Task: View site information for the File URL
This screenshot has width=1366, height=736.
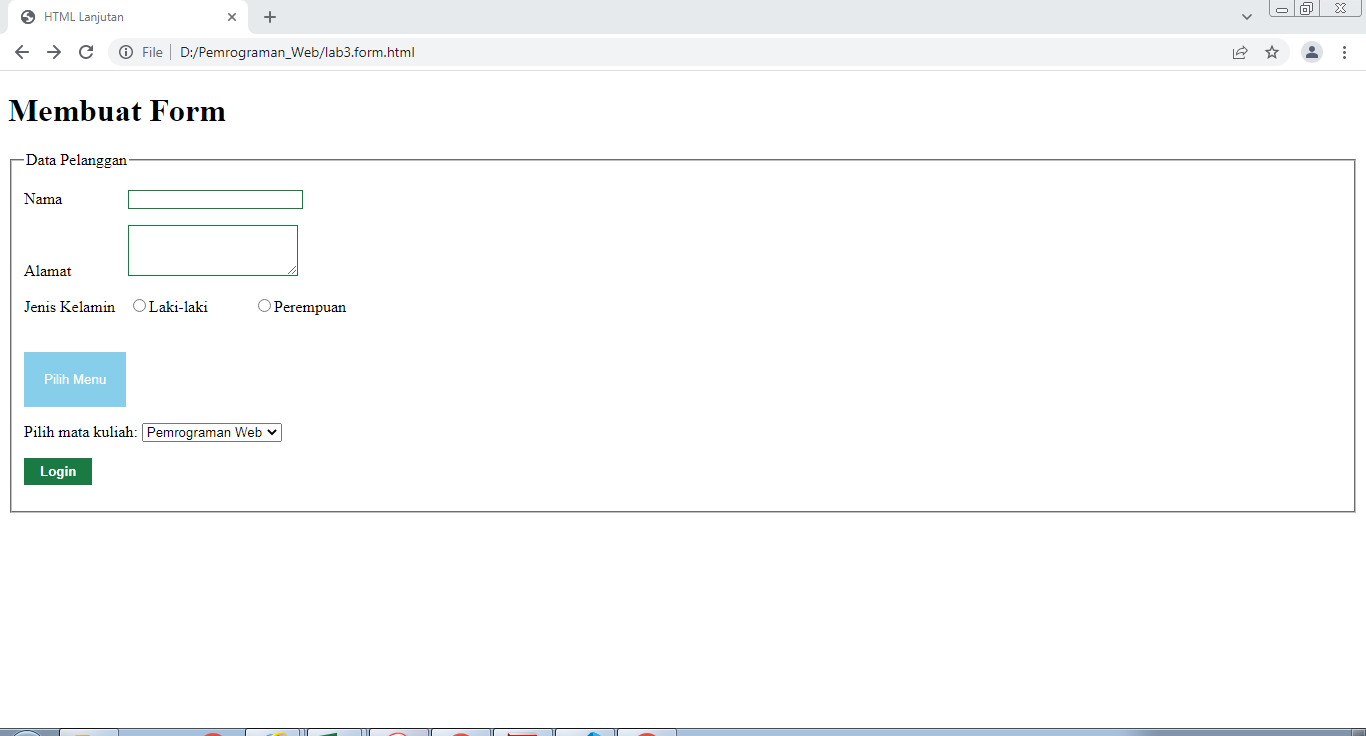Action: point(126,52)
